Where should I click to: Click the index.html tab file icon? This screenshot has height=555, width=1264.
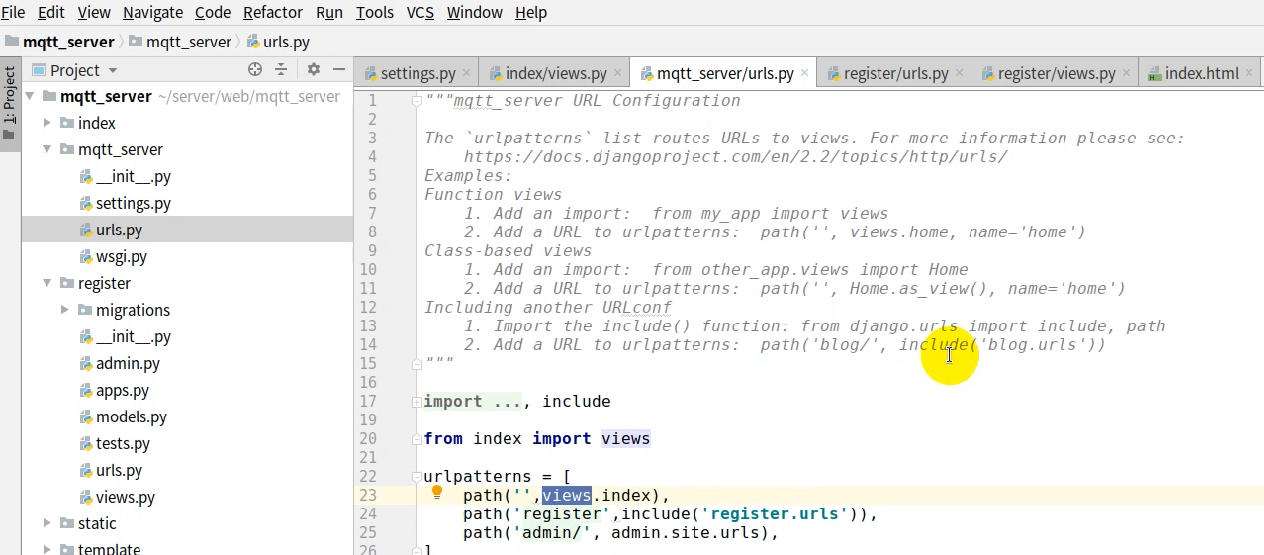click(1154, 74)
